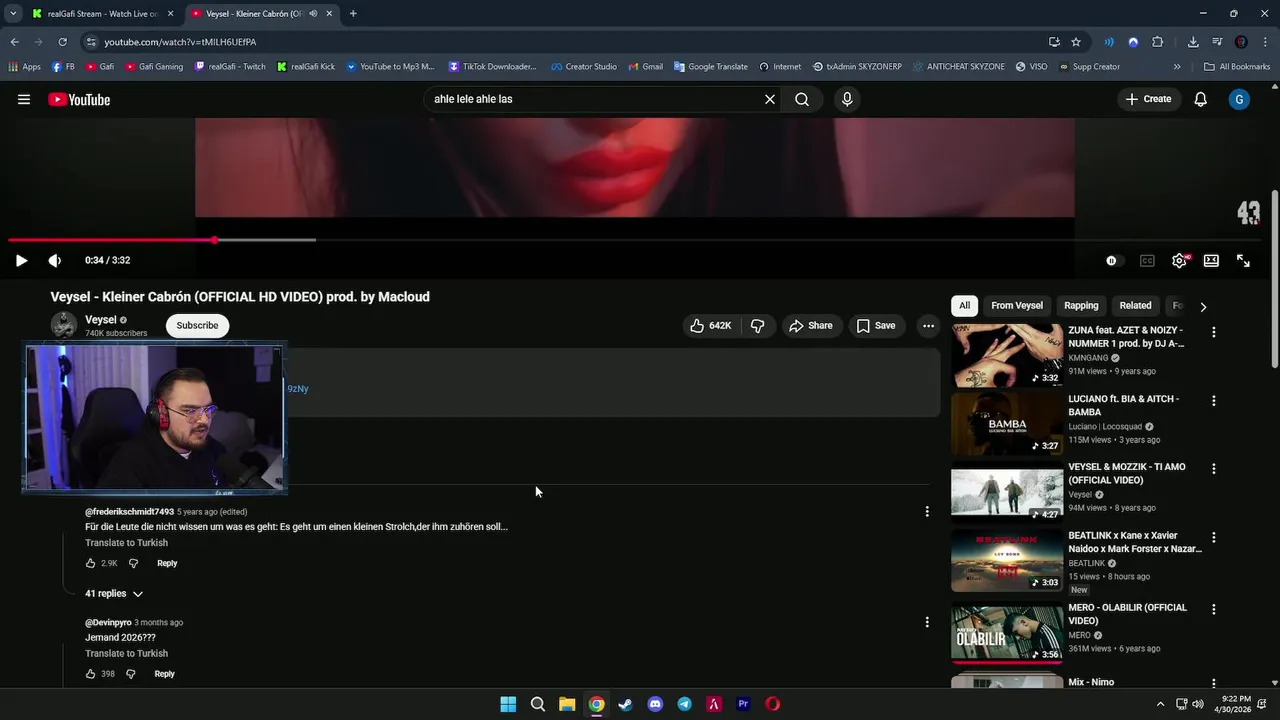Reply to the Devinpyro comment
Screen dimensions: 1280x720
pos(164,674)
